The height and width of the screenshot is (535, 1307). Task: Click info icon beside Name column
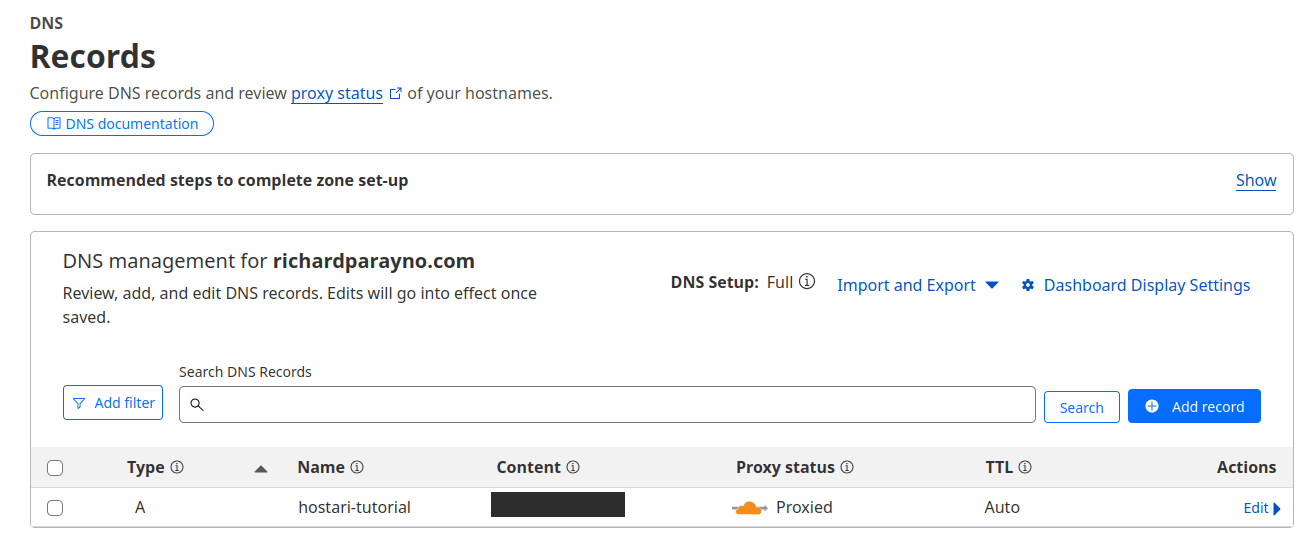(x=357, y=467)
